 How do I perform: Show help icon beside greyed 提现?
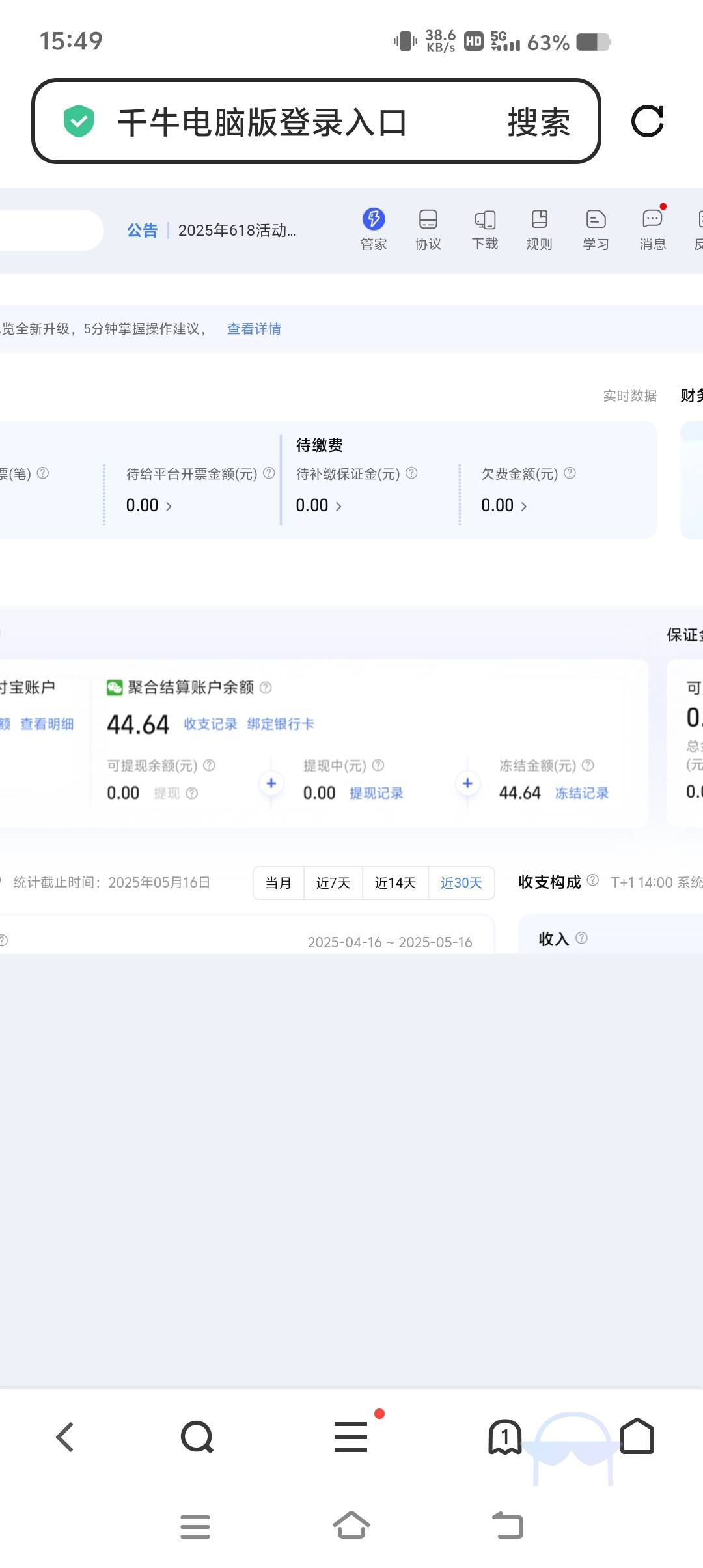192,793
